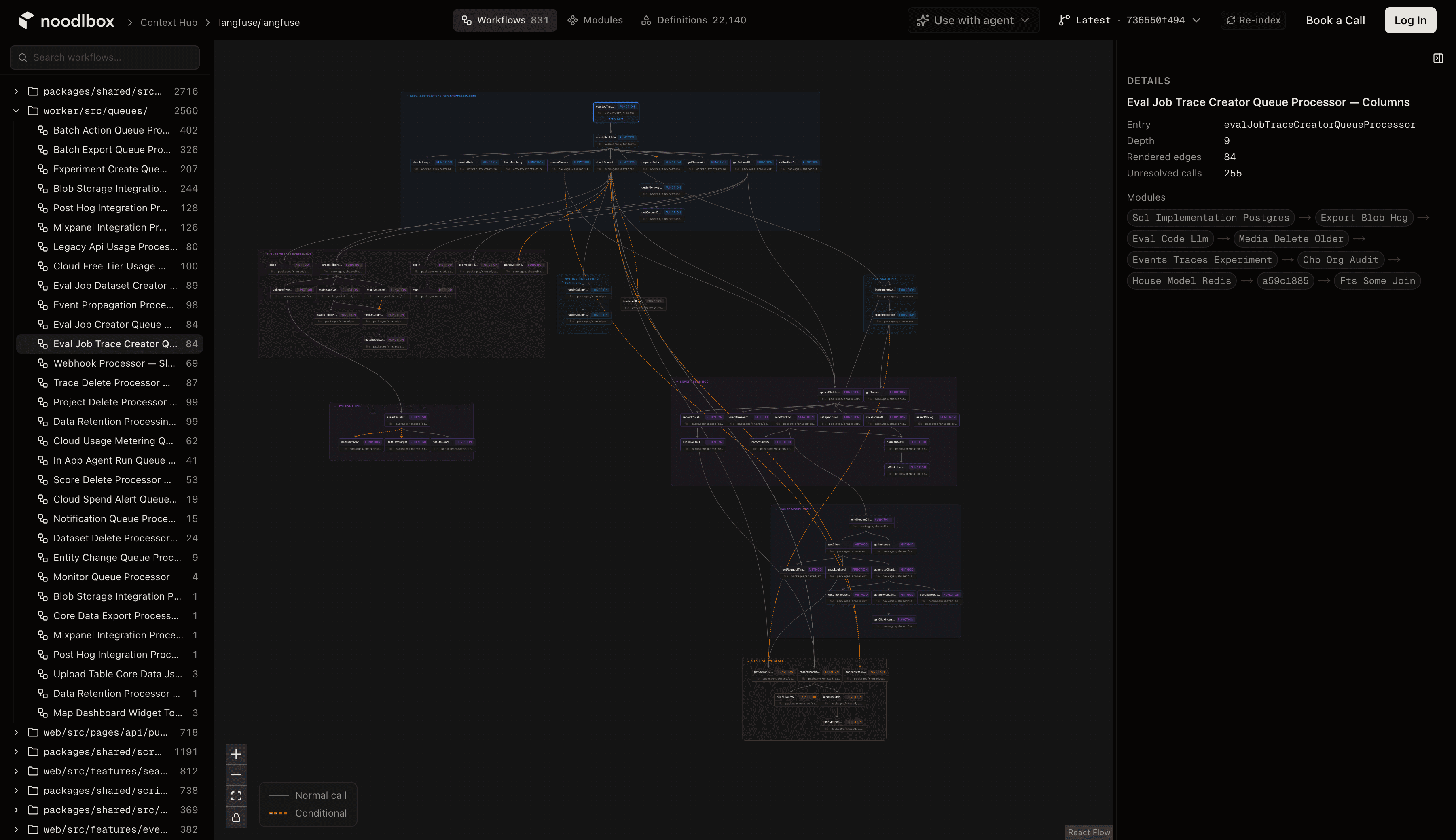The height and width of the screenshot is (840, 1456).
Task: Click the evalJobTrac entry point node
Action: 616,112
